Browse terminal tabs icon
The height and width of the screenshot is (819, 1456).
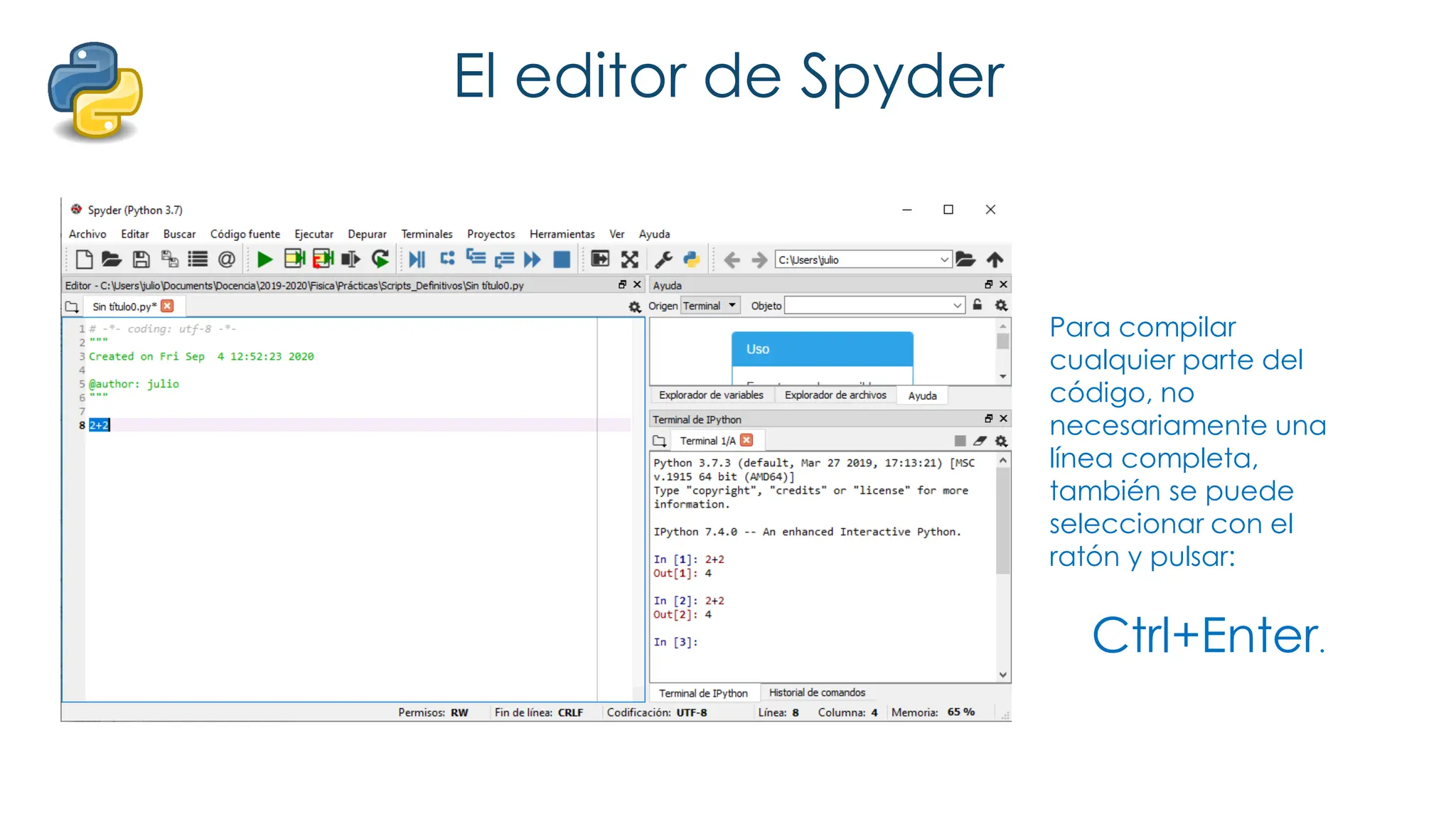[x=660, y=441]
